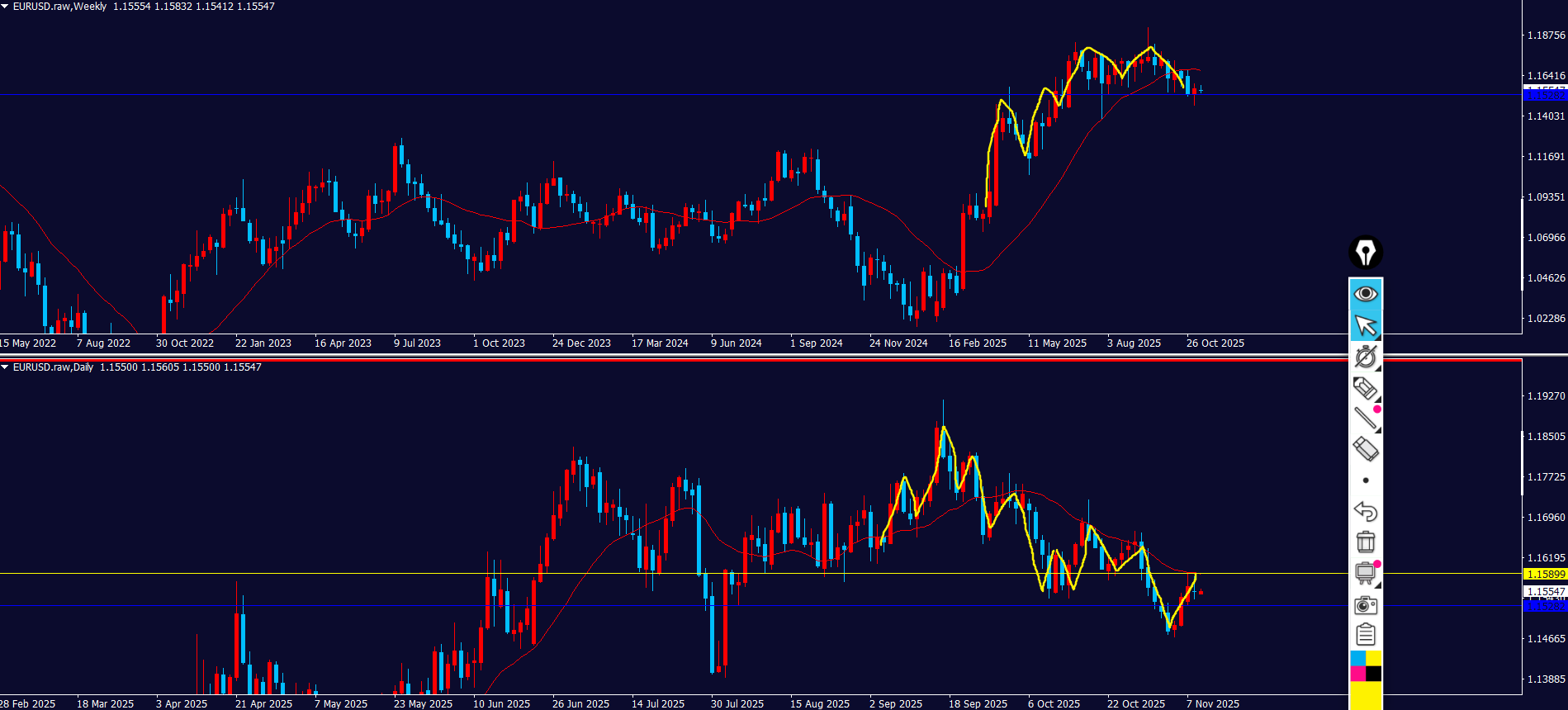The width and height of the screenshot is (1568, 710).
Task: Open the Epic Pen nib logo menu
Action: pos(1366,253)
